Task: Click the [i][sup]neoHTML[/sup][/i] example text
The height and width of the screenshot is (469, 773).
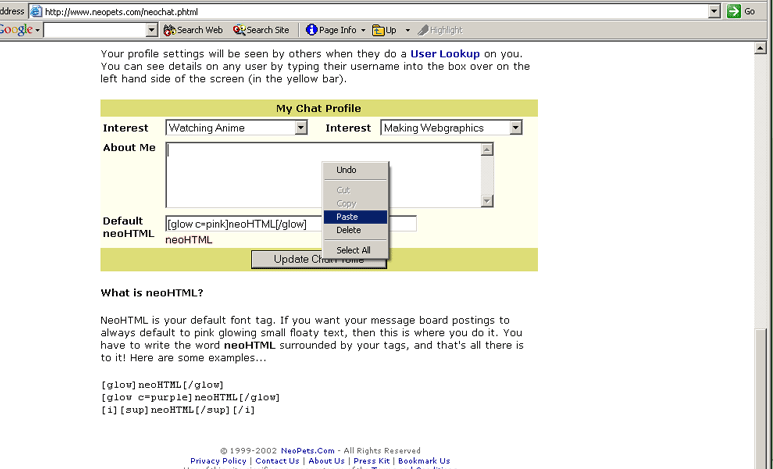Action: tap(178, 410)
